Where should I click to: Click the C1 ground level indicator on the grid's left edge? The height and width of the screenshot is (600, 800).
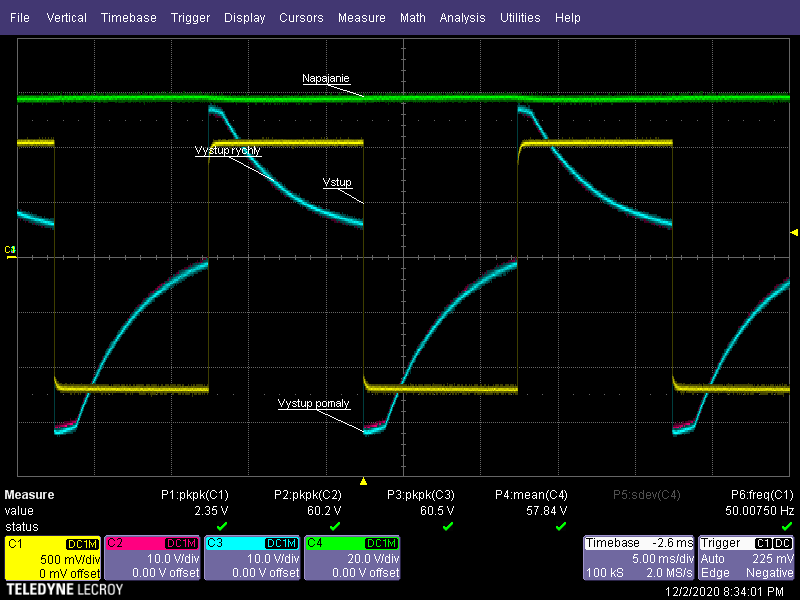point(10,251)
